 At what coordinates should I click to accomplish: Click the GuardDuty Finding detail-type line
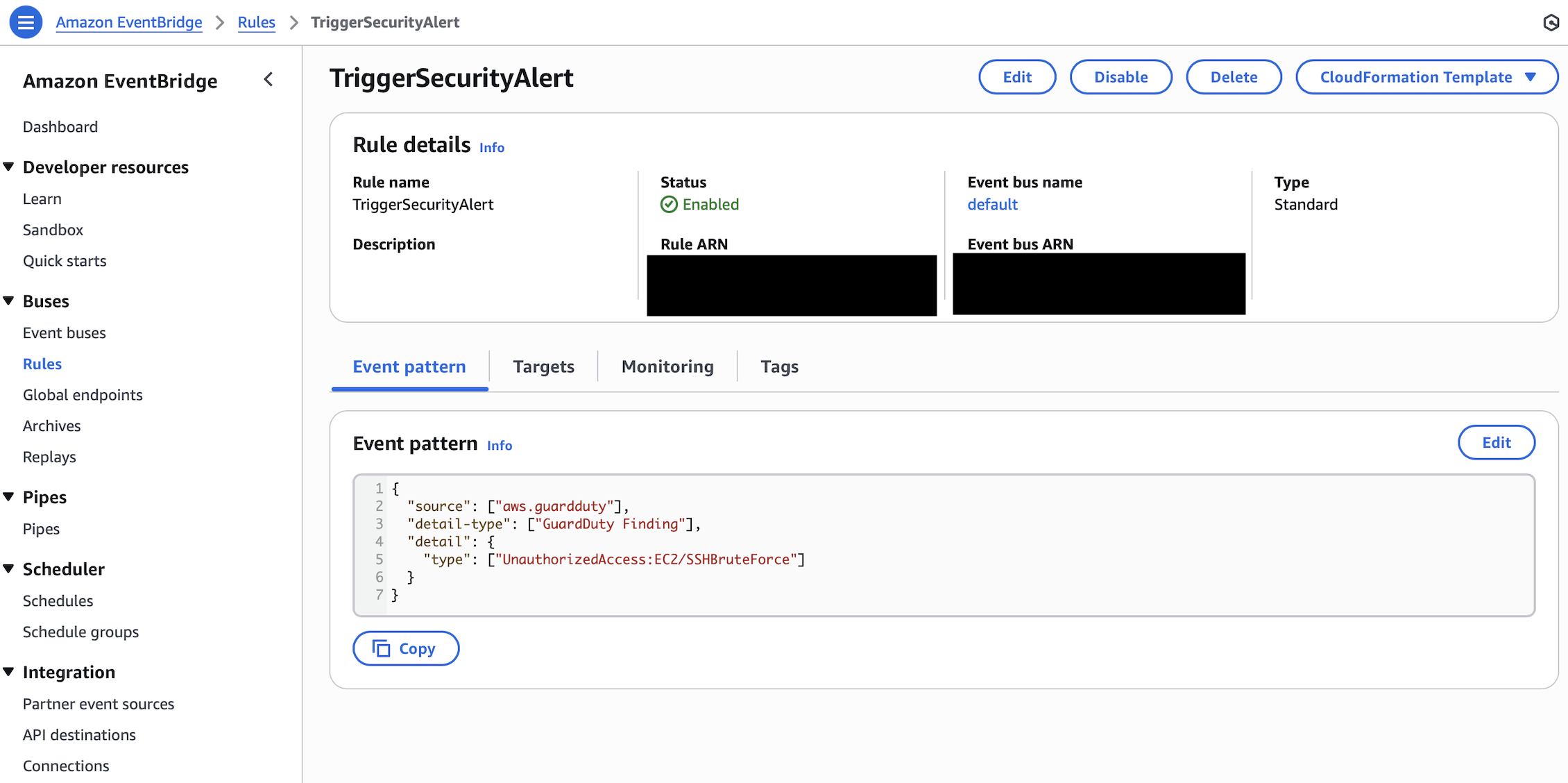click(554, 524)
